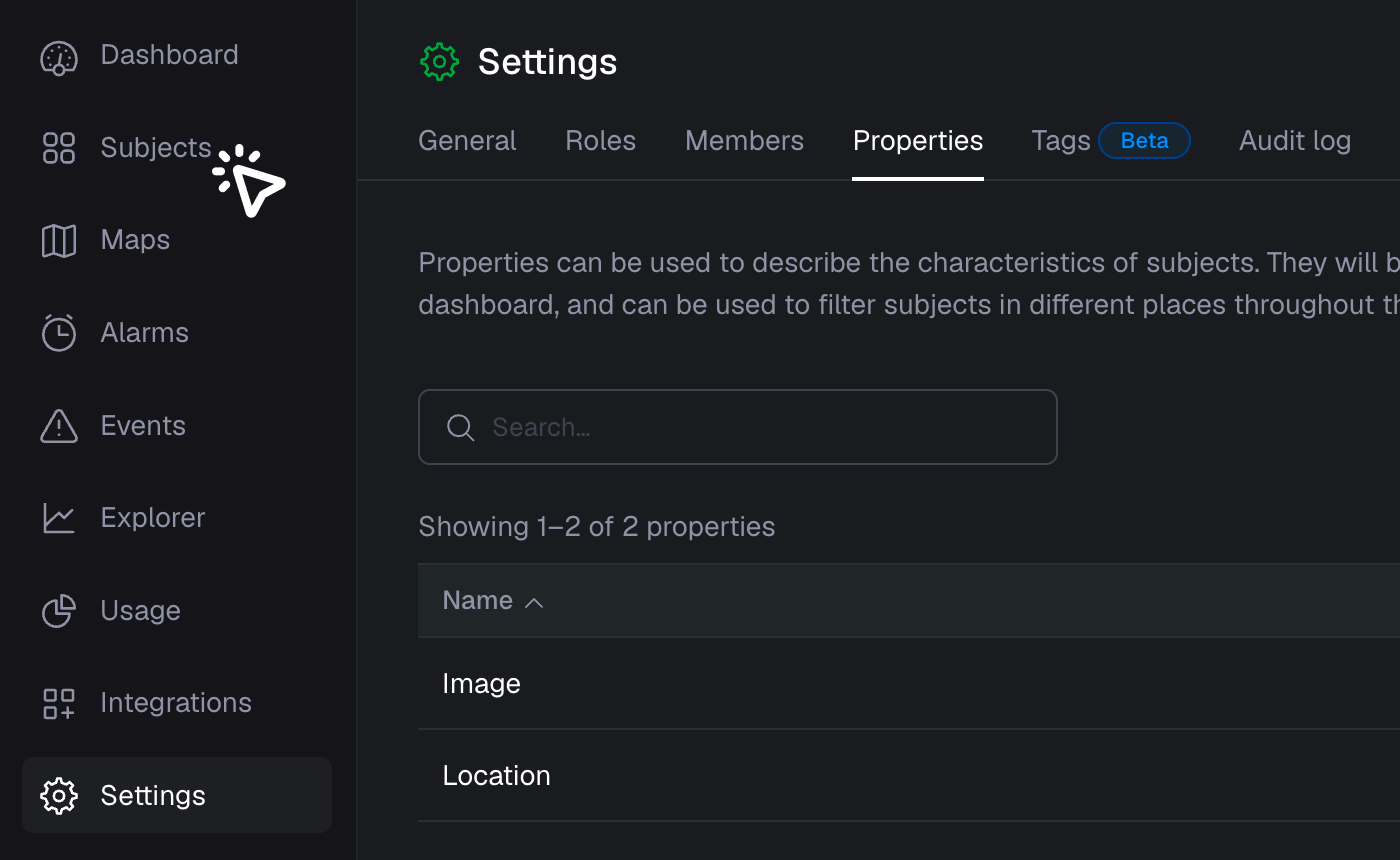Open Explorer label in the sidebar

coord(153,517)
